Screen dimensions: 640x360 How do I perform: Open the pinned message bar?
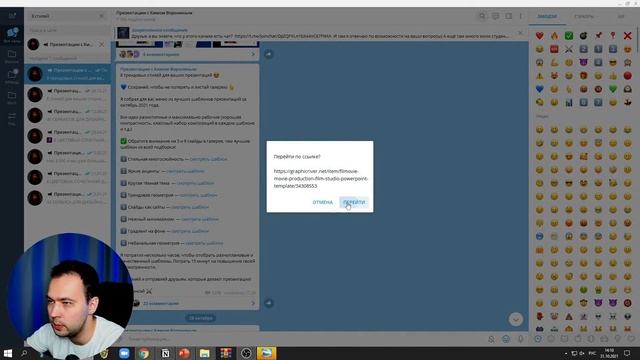(x=314, y=33)
